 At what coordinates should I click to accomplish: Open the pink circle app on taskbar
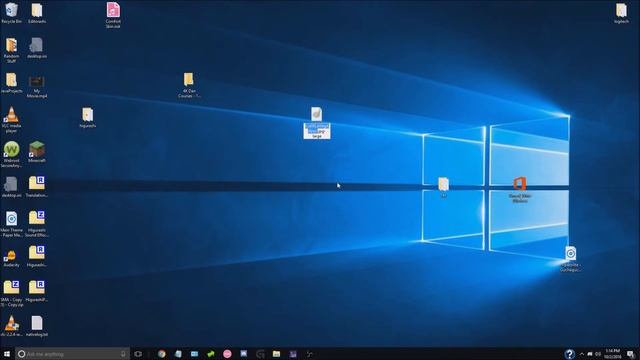coord(227,354)
